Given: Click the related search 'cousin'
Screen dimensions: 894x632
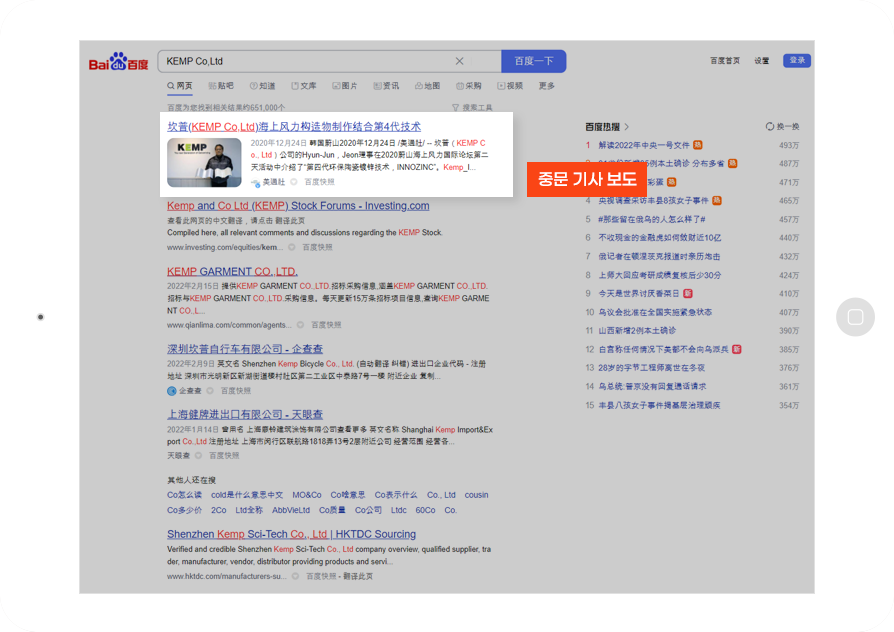Looking at the screenshot, I should click(x=477, y=495).
